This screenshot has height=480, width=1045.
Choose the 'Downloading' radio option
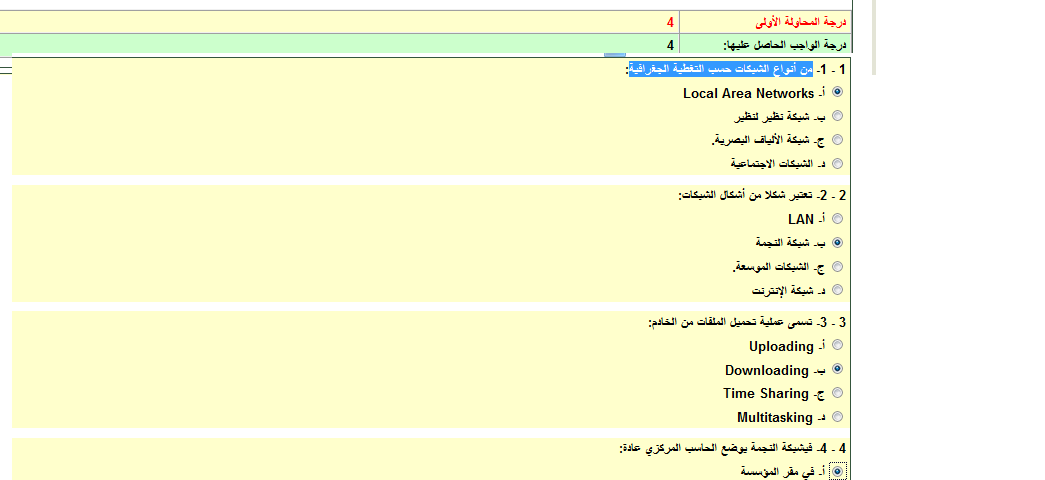tap(837, 369)
